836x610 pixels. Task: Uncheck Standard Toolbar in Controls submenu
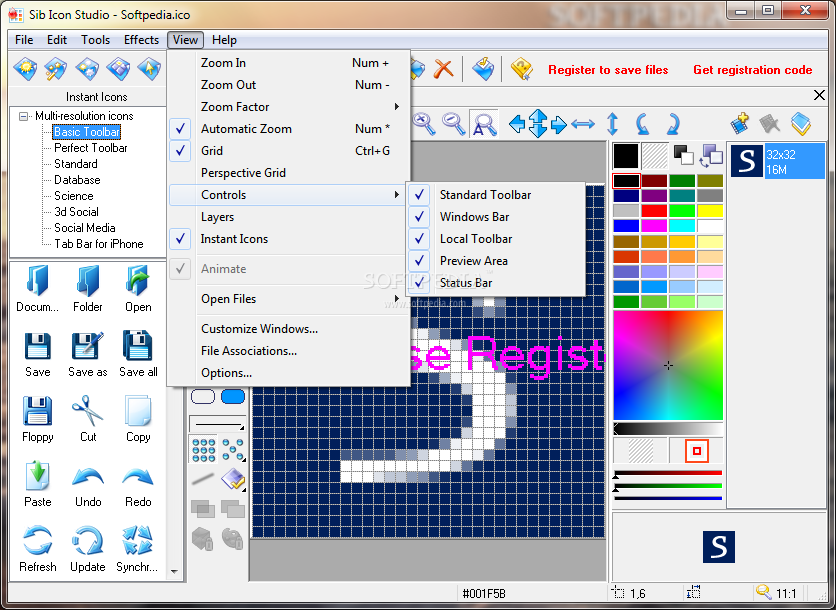click(x=495, y=195)
